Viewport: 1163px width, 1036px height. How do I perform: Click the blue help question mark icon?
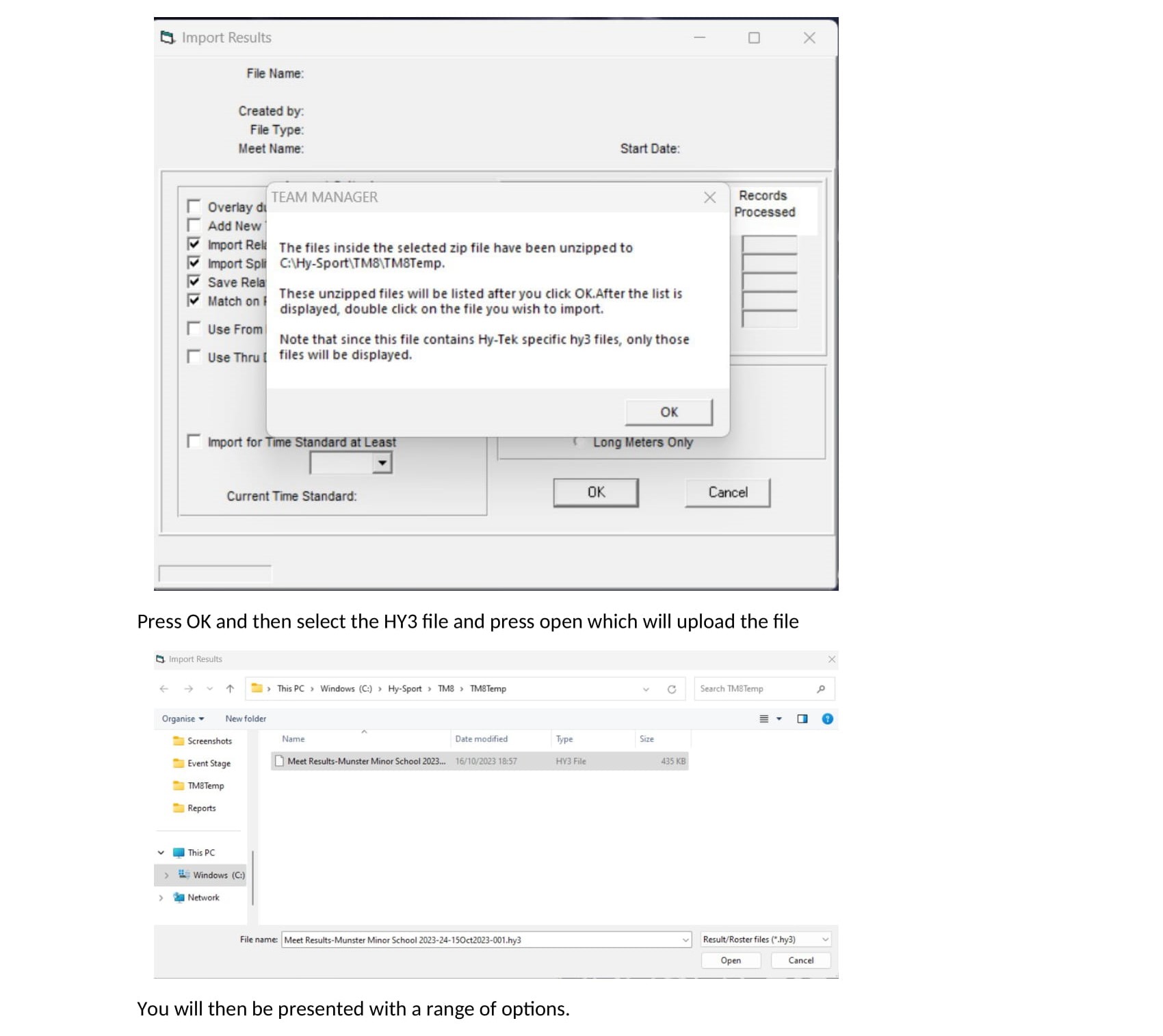coord(827,719)
